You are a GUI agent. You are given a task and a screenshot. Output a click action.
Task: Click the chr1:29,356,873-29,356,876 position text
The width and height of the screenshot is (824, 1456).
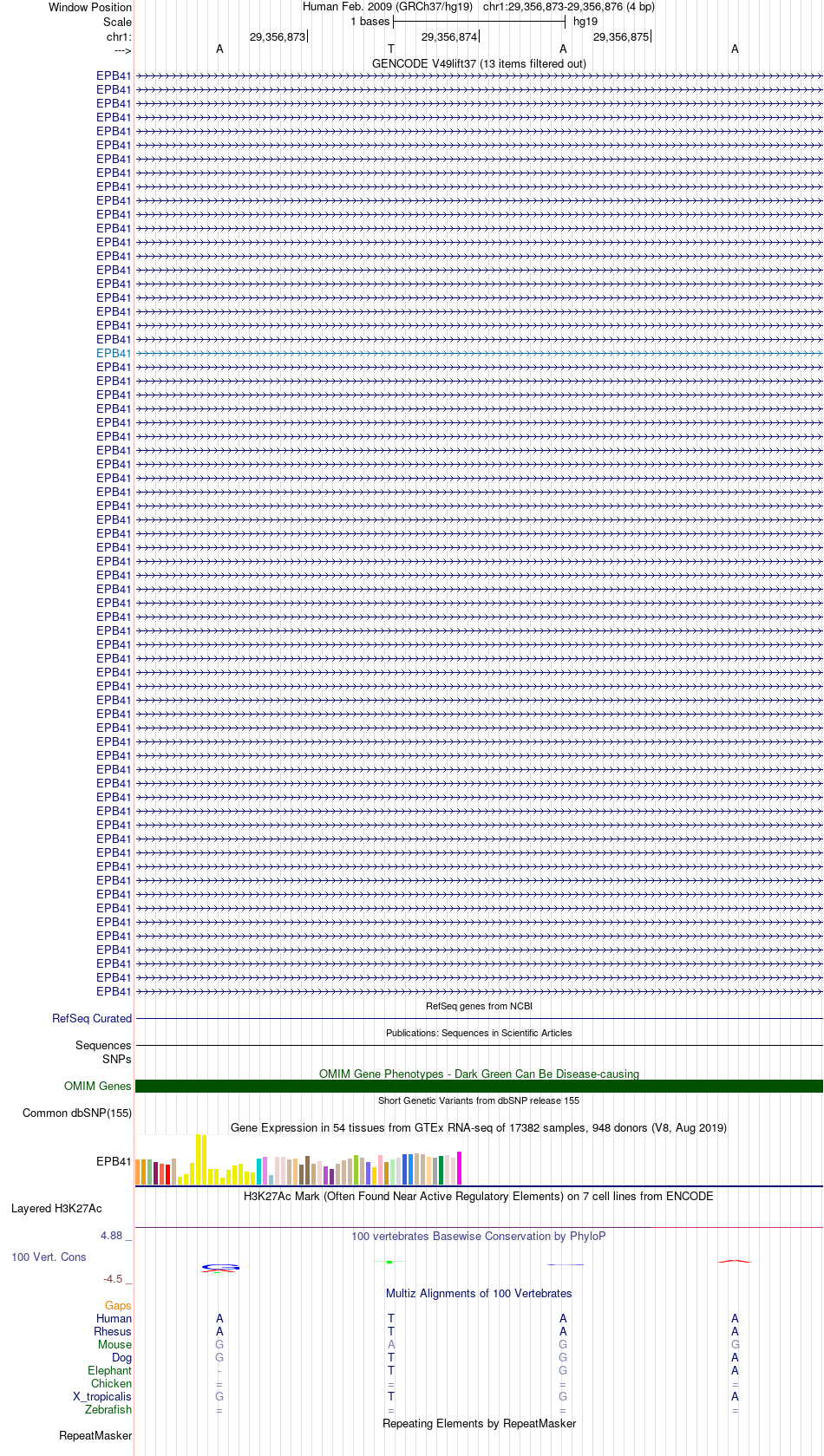click(x=569, y=6)
